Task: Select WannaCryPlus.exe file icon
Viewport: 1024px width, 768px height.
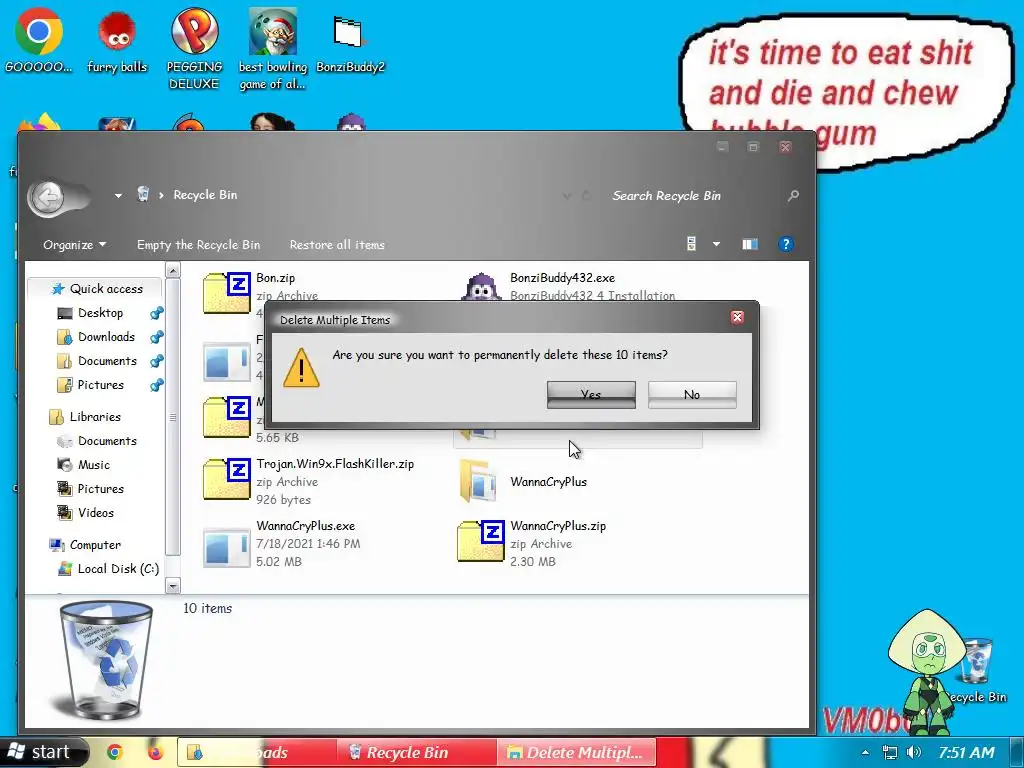Action: (227, 547)
